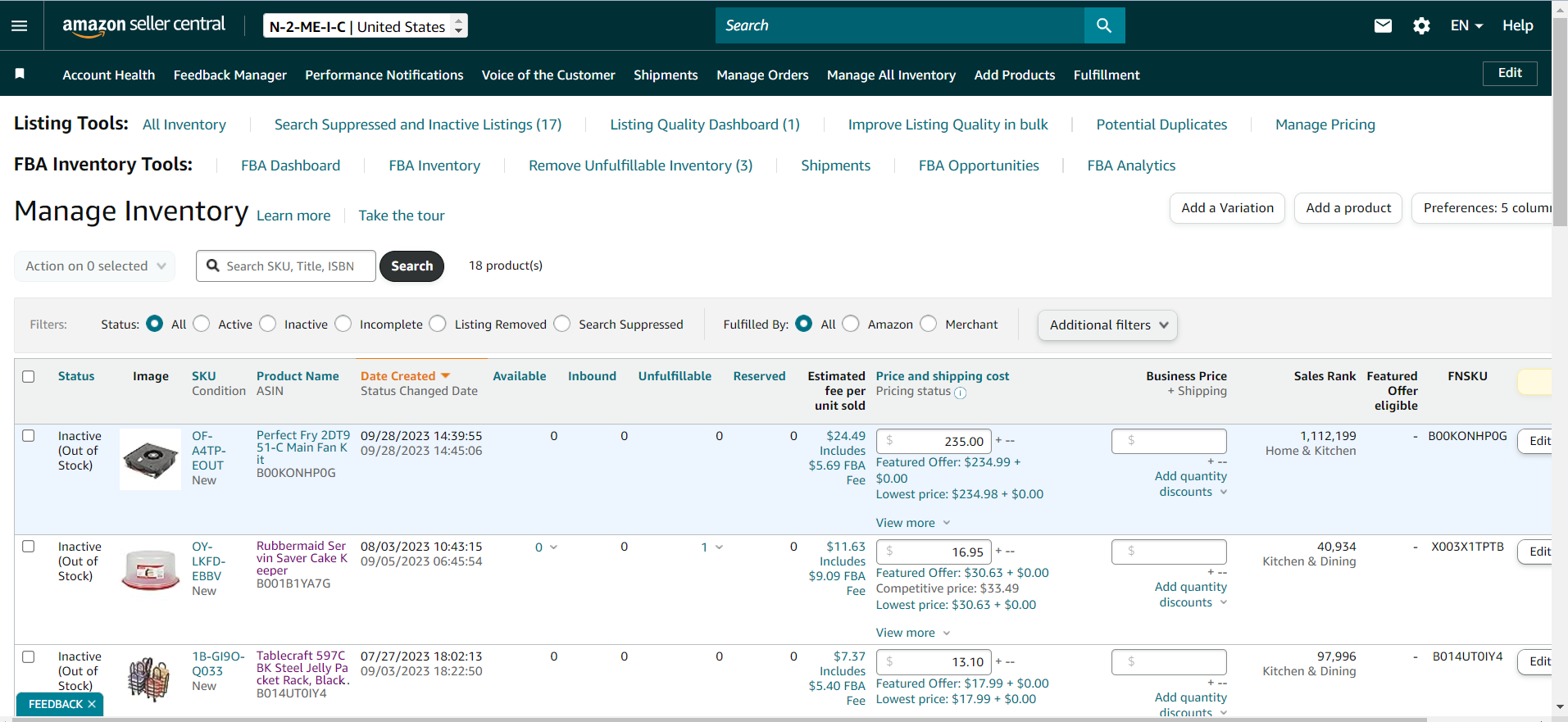1568x722 pixels.
Task: Open Performance Notifications menu item
Action: [384, 75]
